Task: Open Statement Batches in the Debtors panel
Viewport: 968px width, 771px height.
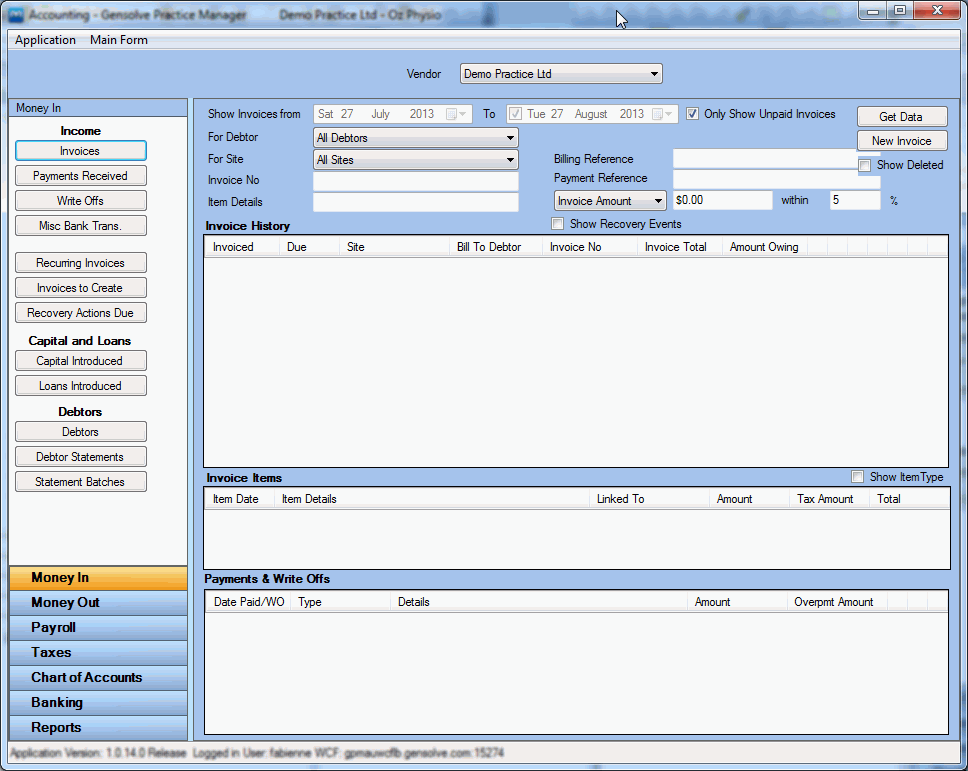Action: coord(80,481)
